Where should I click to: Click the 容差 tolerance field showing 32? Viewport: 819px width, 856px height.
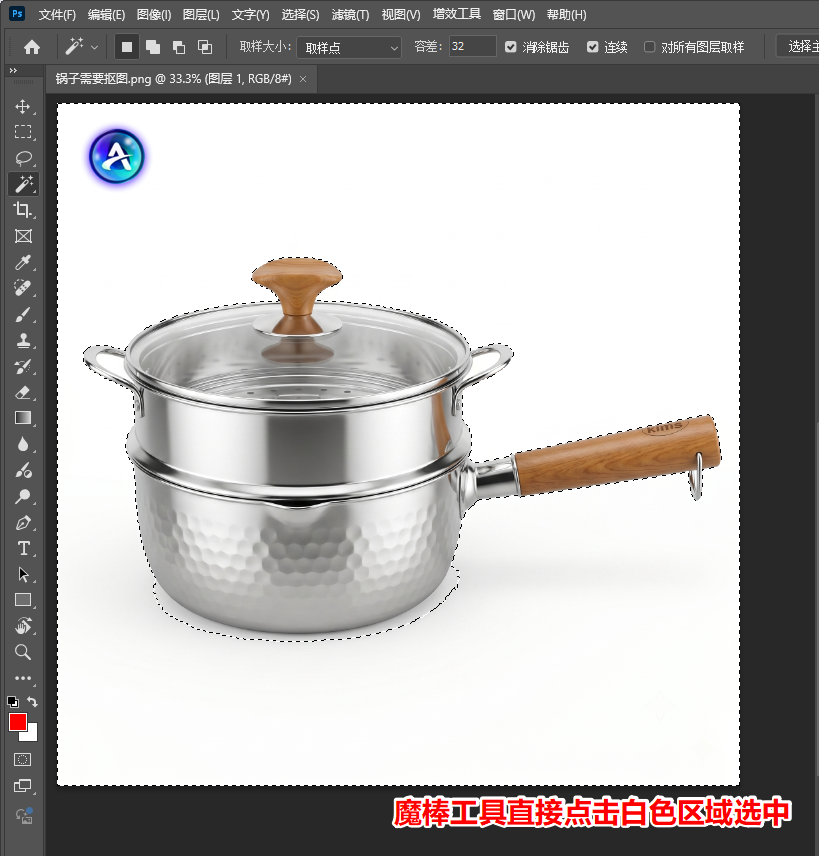[472, 46]
